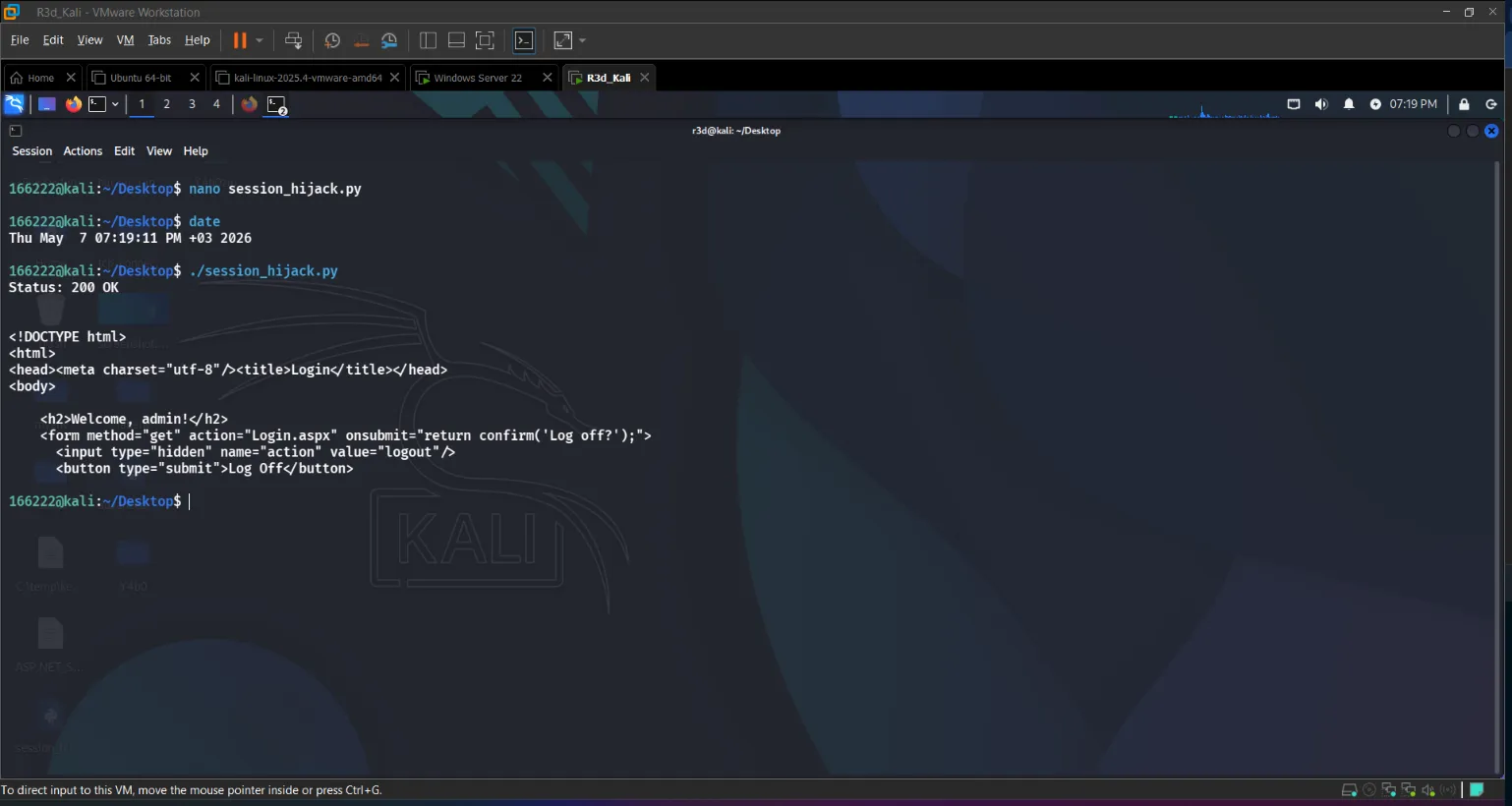Revert VM to the previous snapshot icon
The height and width of the screenshot is (806, 1512).
[x=361, y=40]
